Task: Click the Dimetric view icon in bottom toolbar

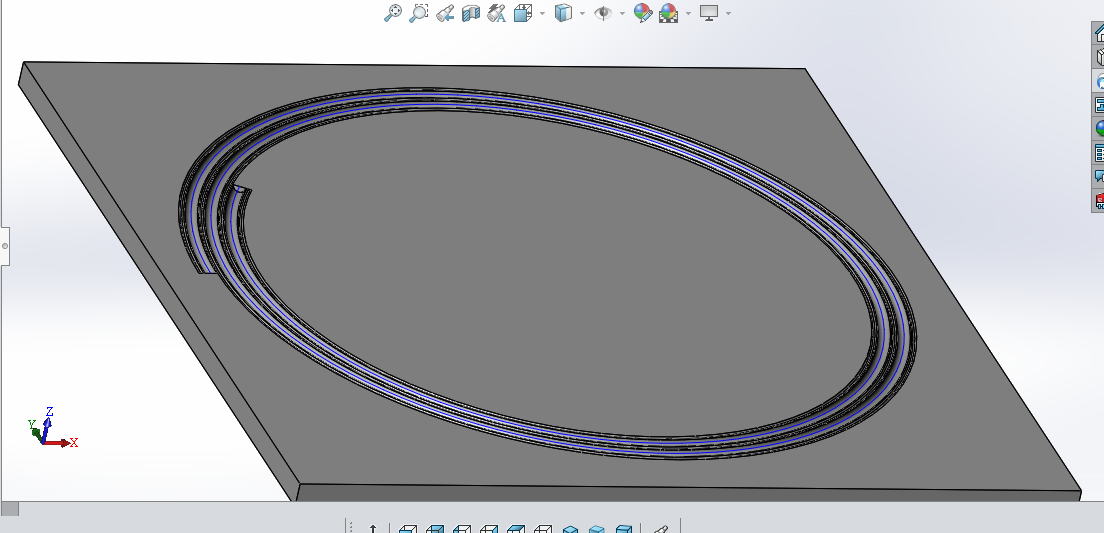Action: pyautogui.click(x=623, y=529)
